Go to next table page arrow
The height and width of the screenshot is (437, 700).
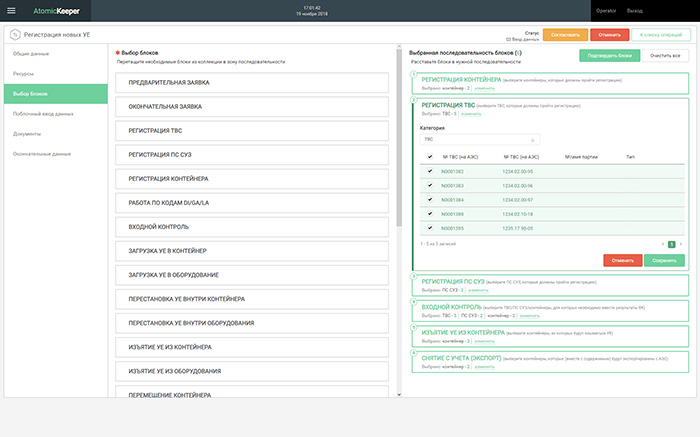click(683, 243)
